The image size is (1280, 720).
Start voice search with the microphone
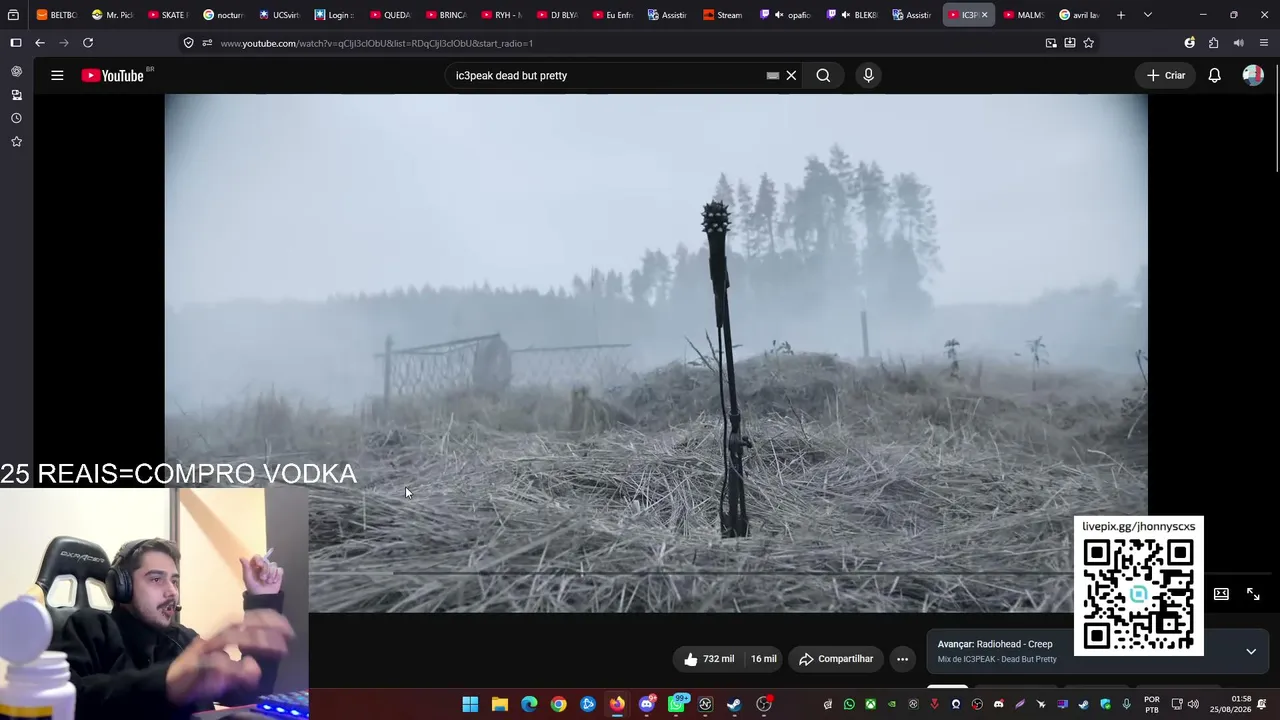pos(868,75)
